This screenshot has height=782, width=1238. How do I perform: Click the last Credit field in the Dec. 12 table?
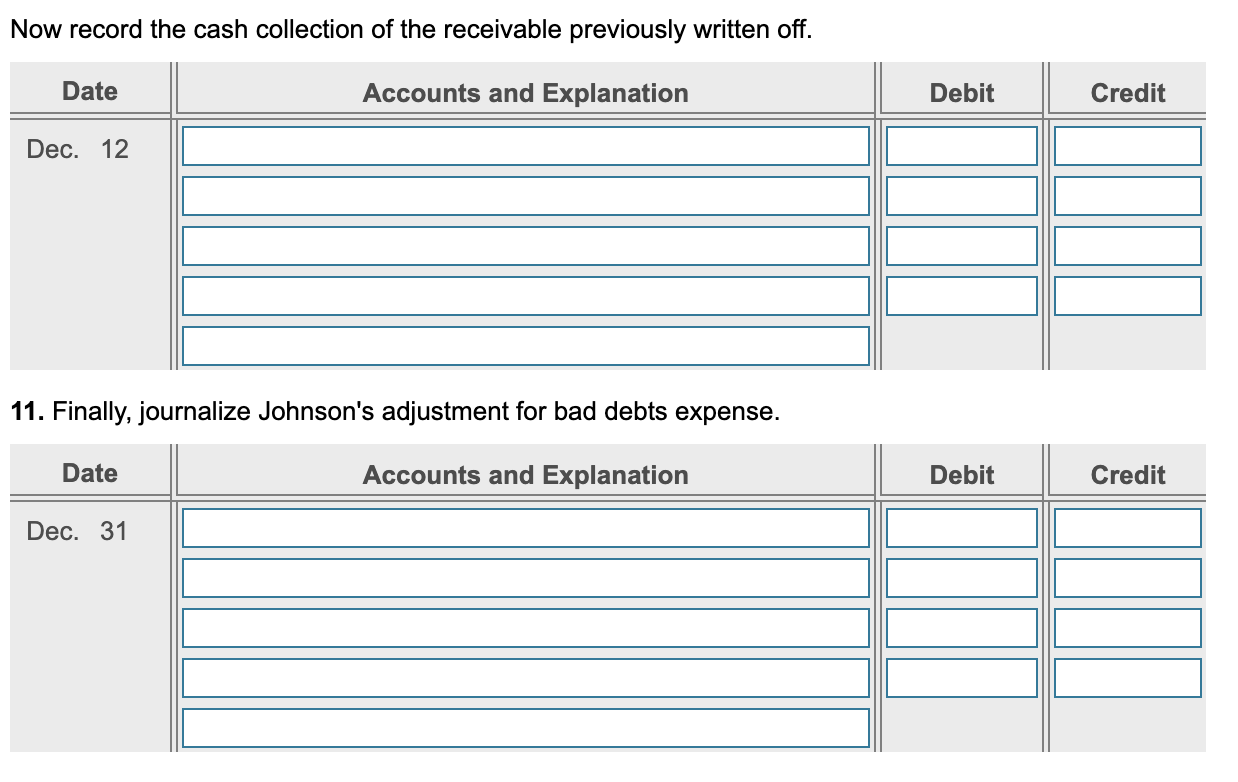(x=1126, y=295)
